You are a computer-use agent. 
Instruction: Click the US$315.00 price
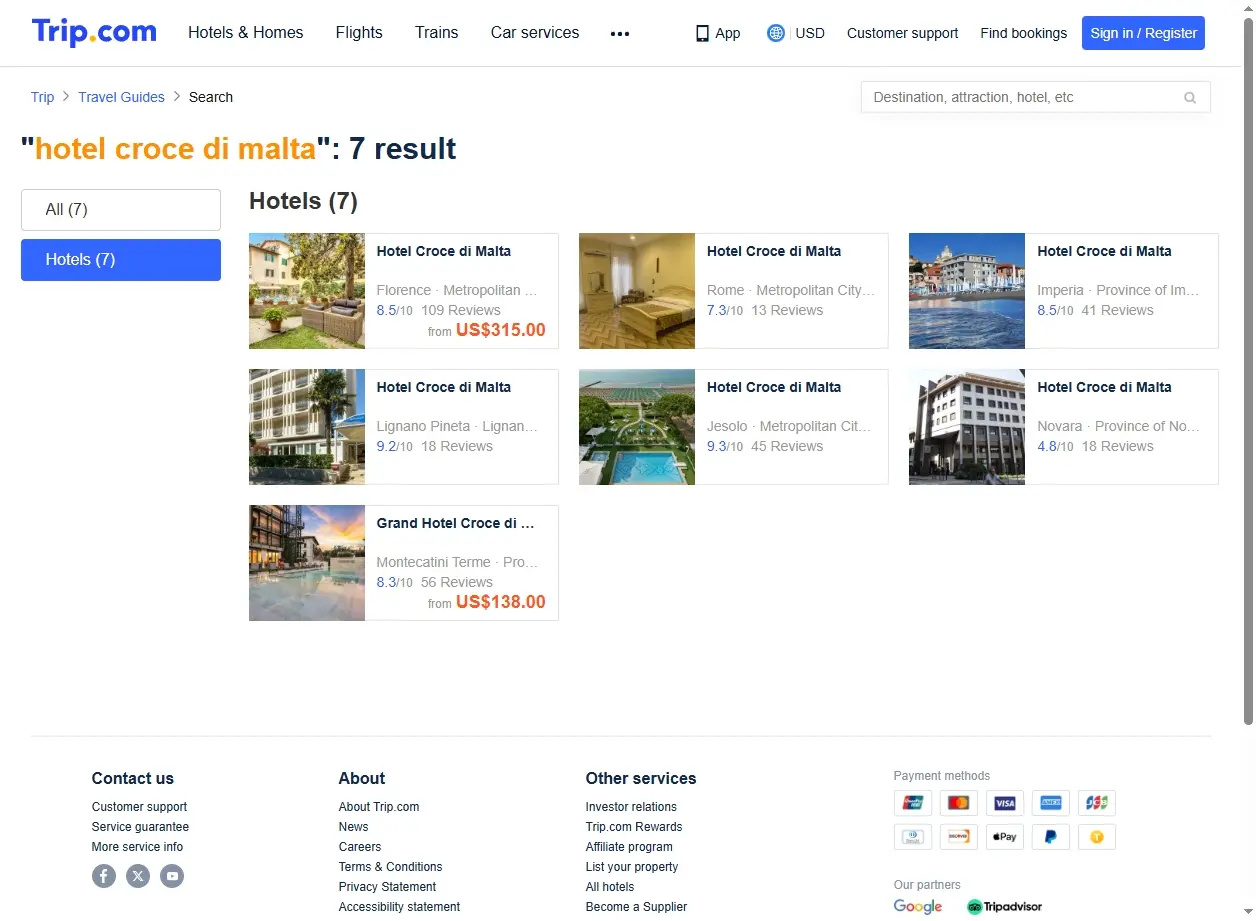click(x=501, y=330)
